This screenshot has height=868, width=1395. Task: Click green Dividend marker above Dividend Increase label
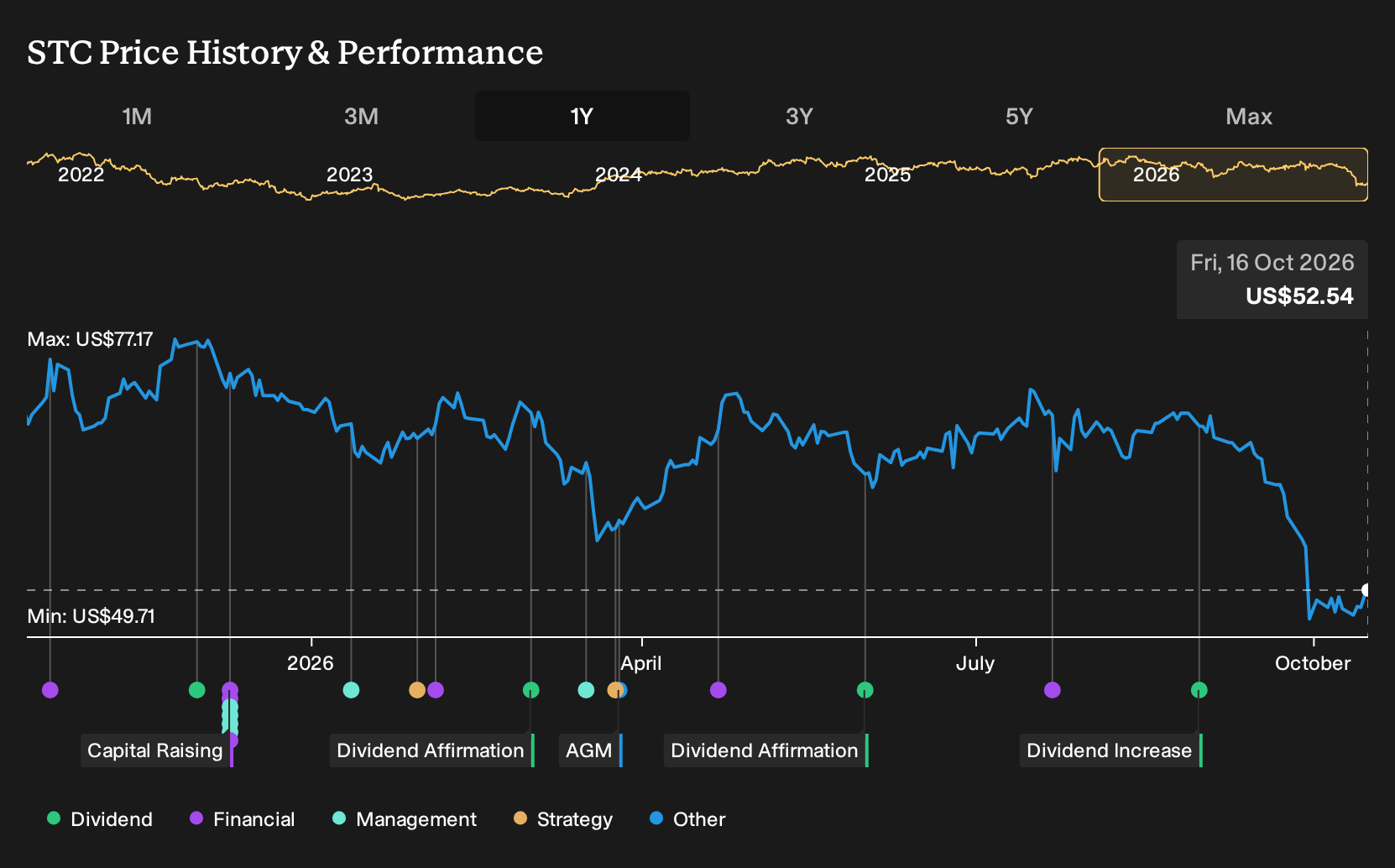pyautogui.click(x=1199, y=690)
